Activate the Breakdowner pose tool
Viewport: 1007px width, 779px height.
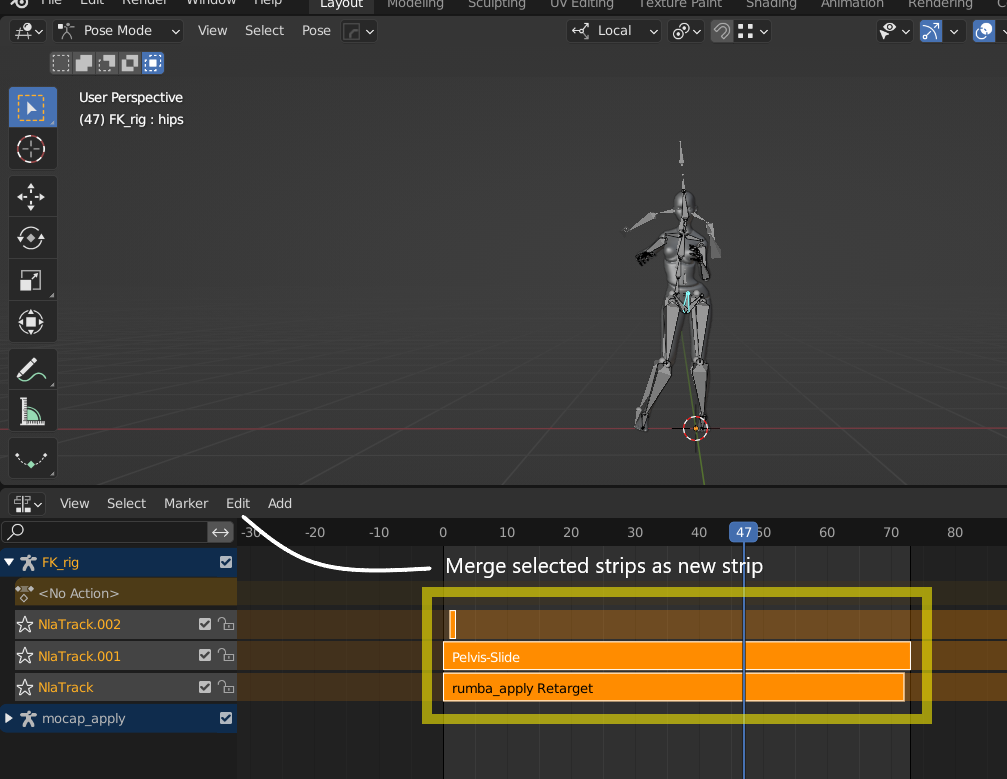click(32, 459)
